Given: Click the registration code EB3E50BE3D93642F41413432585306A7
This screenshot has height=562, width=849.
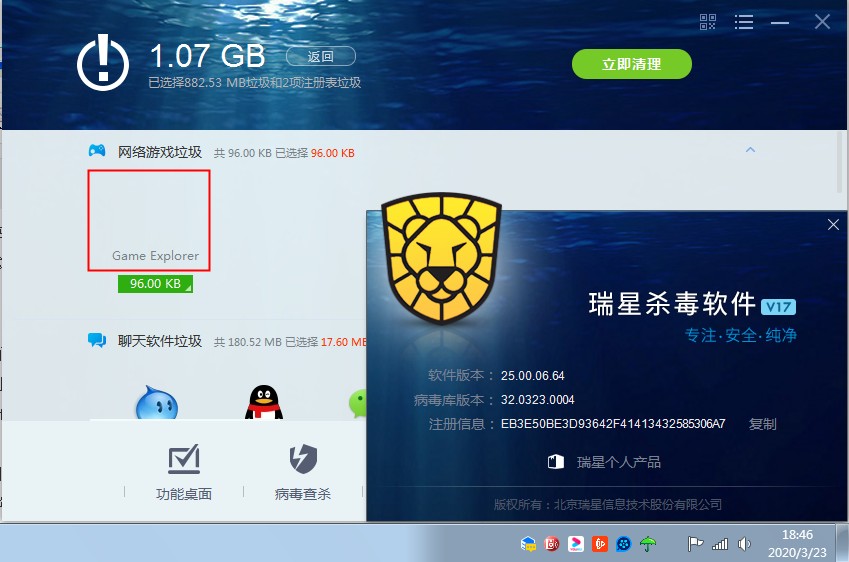Looking at the screenshot, I should (x=612, y=424).
